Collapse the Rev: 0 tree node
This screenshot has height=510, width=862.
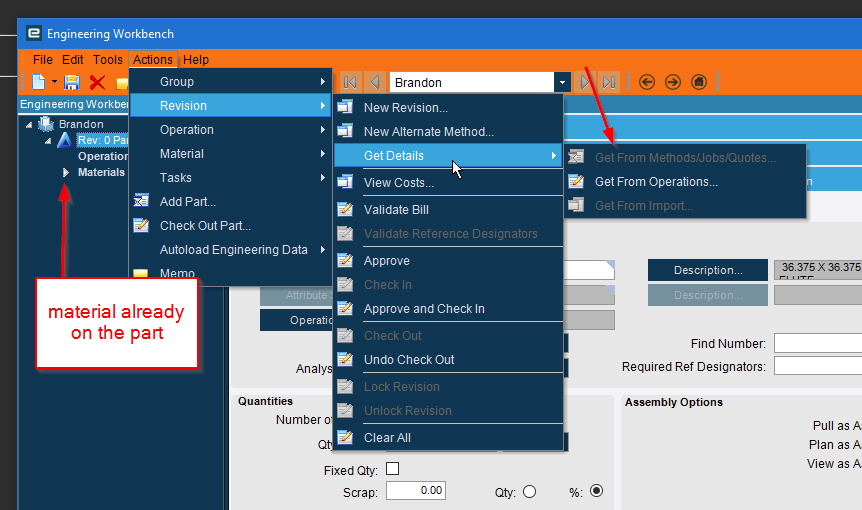48,141
